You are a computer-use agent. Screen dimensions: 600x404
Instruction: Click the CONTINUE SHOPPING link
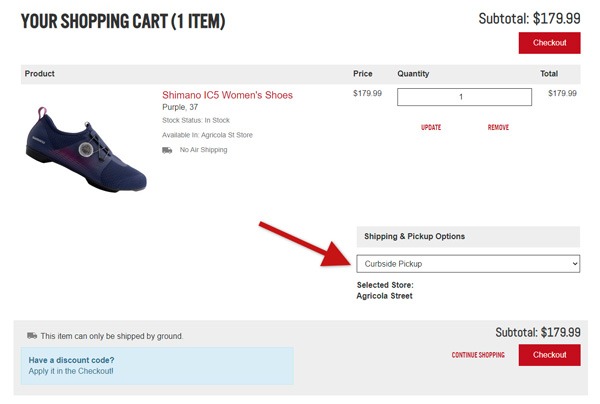pyautogui.click(x=478, y=355)
